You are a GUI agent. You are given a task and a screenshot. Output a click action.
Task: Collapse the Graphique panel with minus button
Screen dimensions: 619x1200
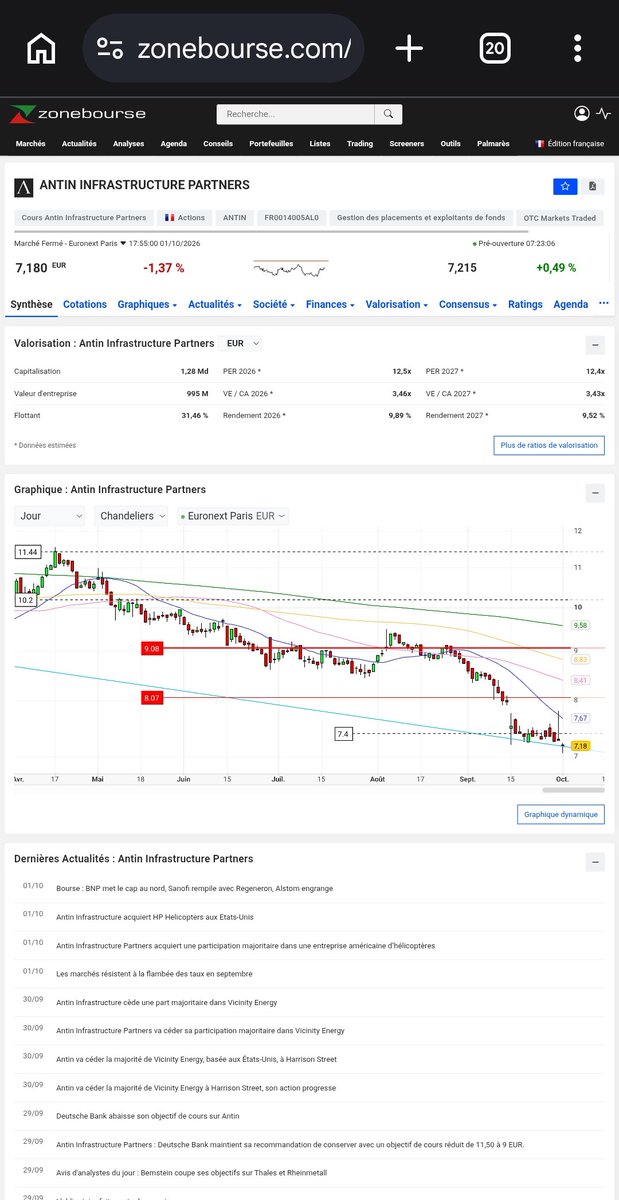pos(595,492)
